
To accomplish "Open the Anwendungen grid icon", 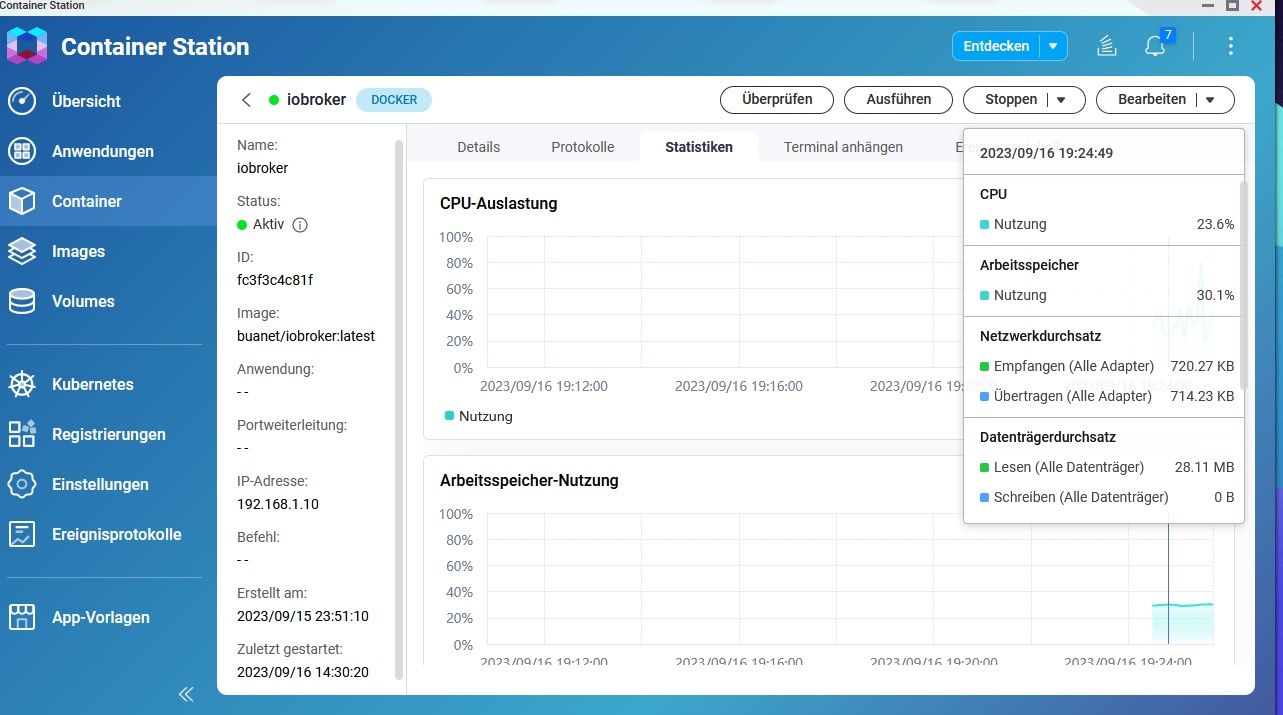I will click(x=22, y=151).
